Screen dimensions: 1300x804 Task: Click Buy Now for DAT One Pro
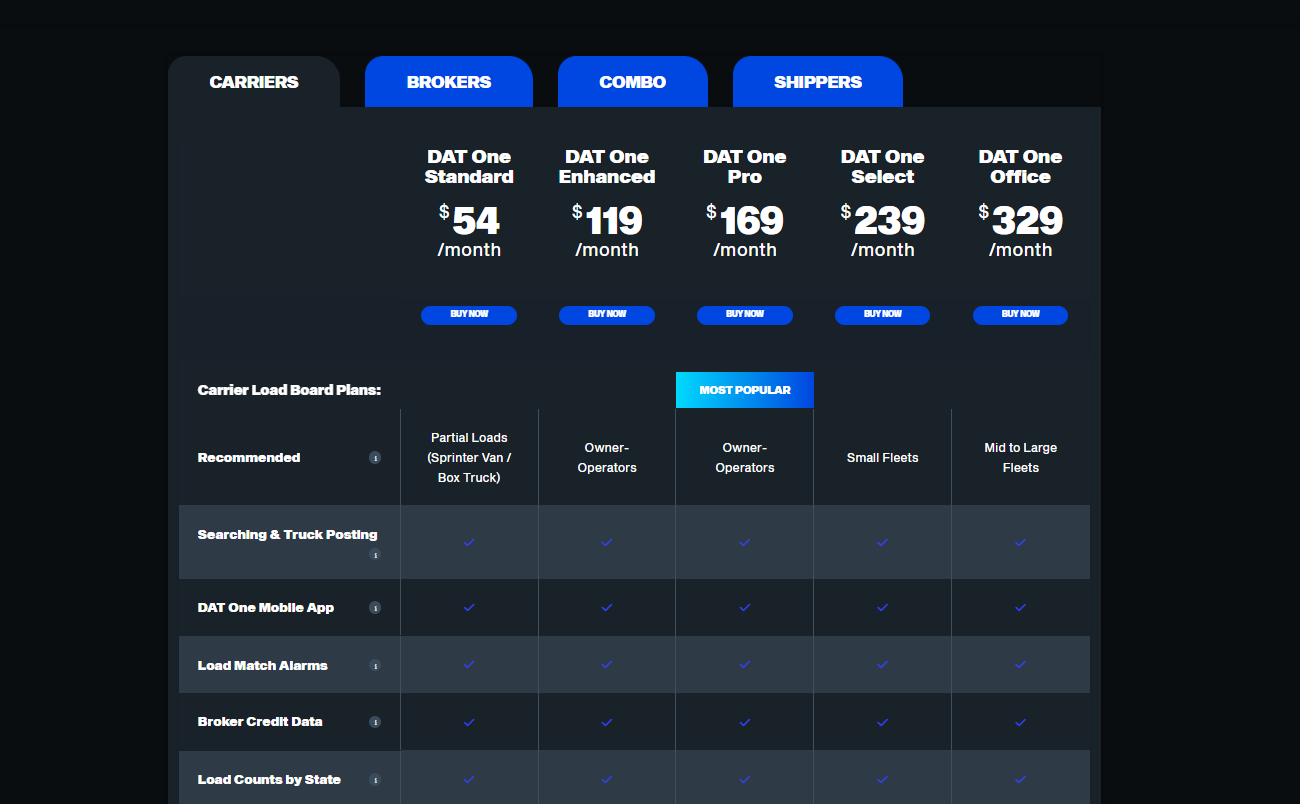[x=745, y=315]
